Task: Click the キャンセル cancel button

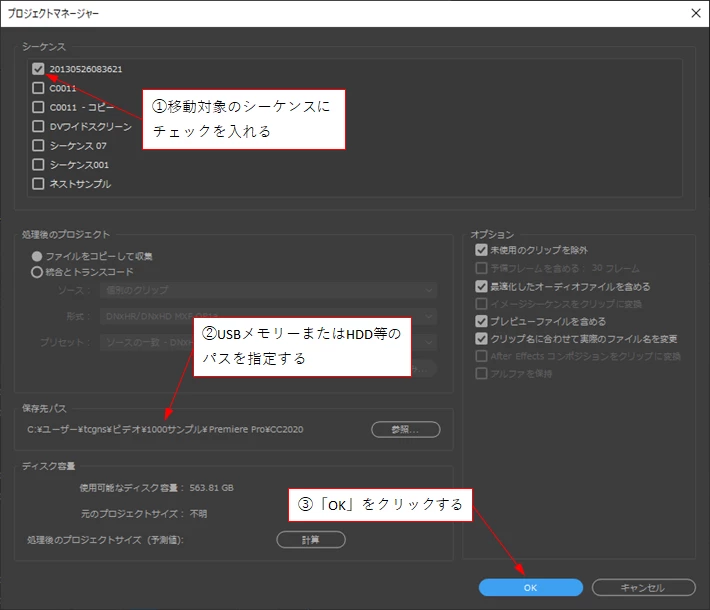Action: pos(643,587)
